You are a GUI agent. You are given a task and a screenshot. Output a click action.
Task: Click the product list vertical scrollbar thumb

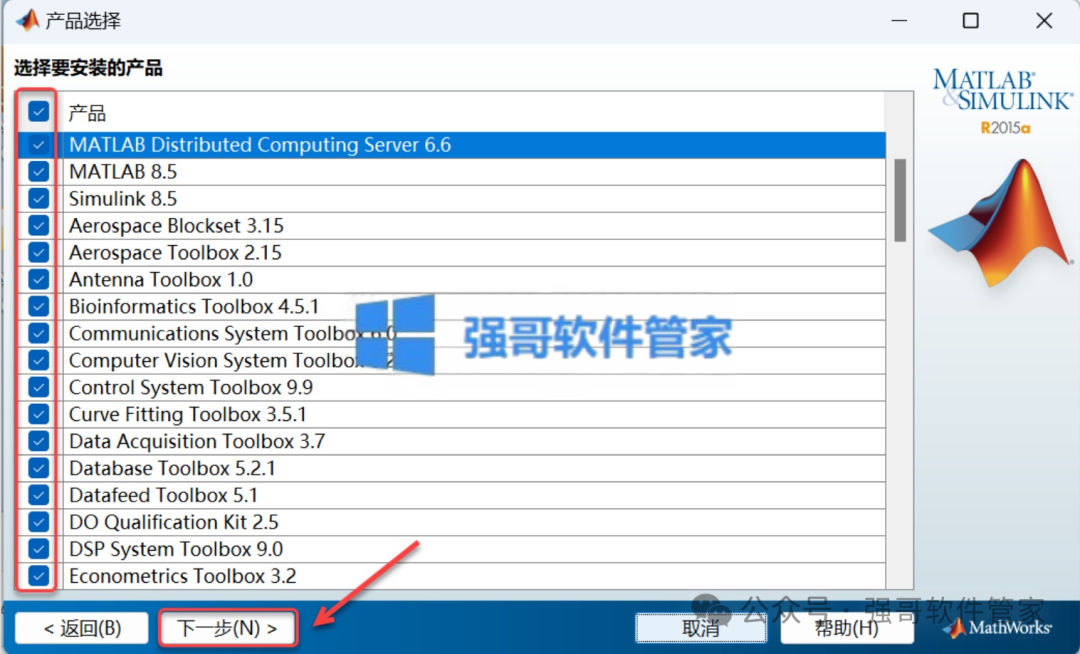coord(900,200)
